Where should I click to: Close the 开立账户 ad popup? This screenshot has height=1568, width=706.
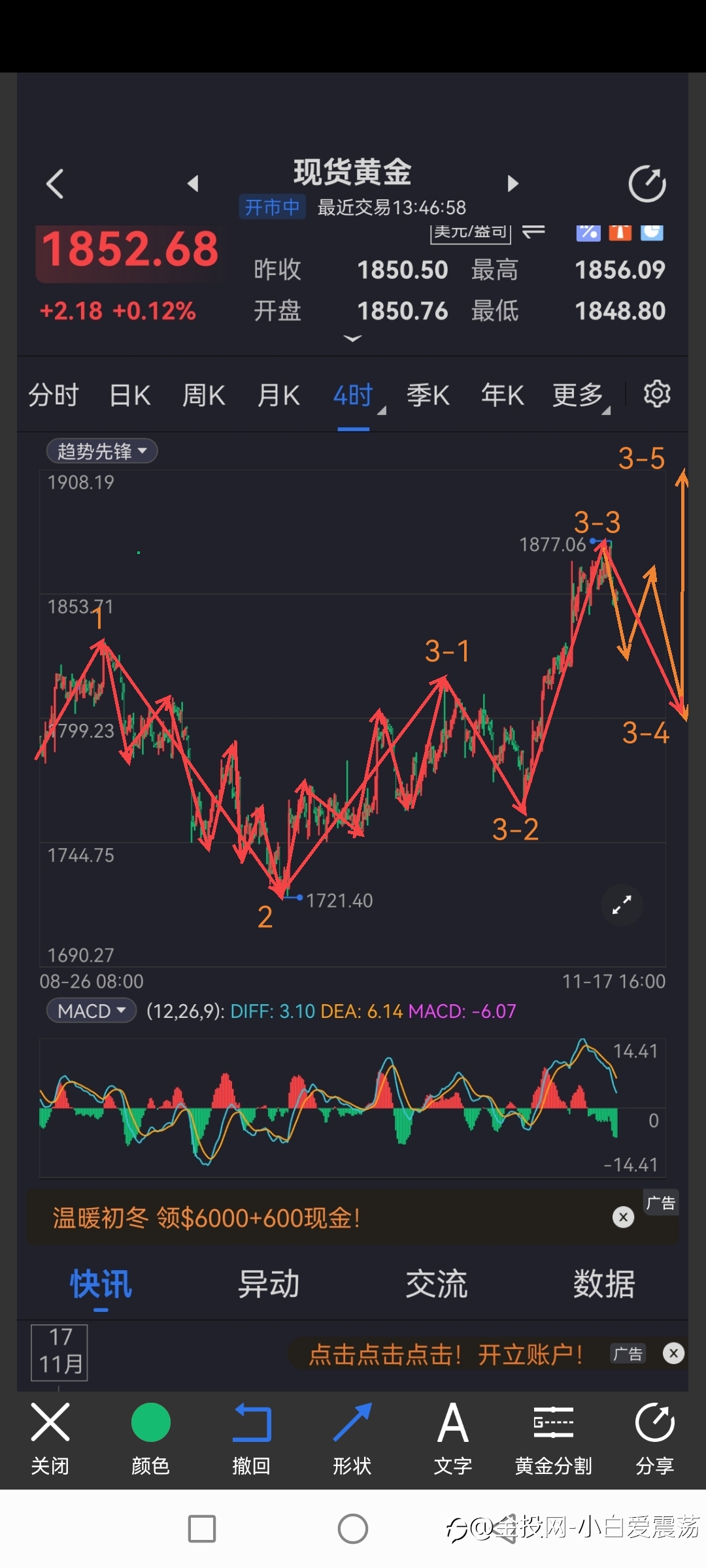673,1353
